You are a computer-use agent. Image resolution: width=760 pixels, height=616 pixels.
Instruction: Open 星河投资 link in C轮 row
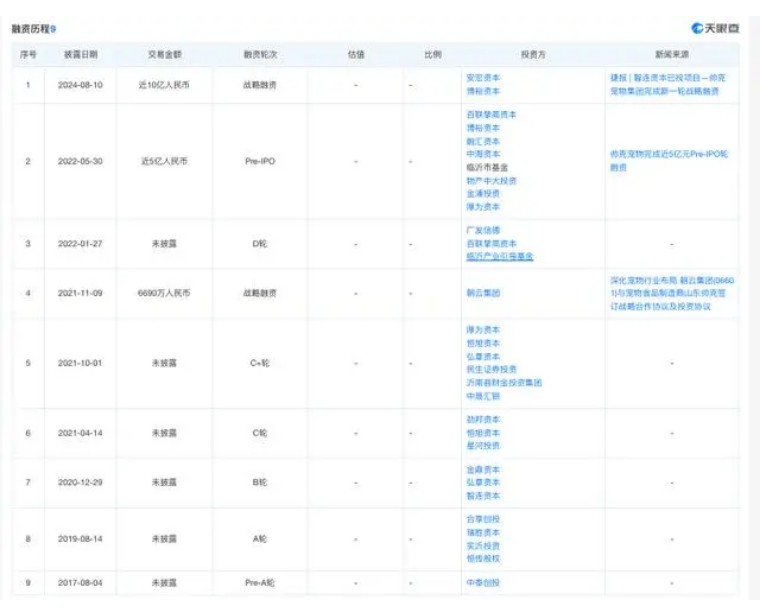click(483, 445)
